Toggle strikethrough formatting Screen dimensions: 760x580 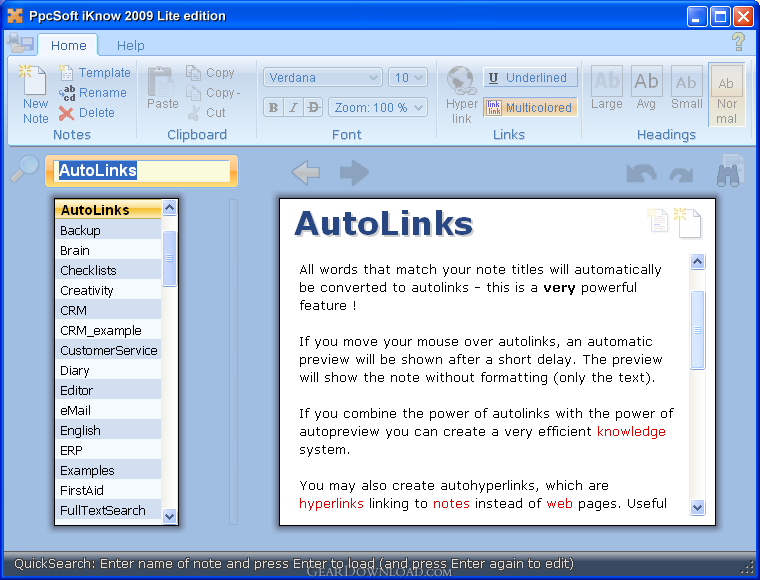314,108
